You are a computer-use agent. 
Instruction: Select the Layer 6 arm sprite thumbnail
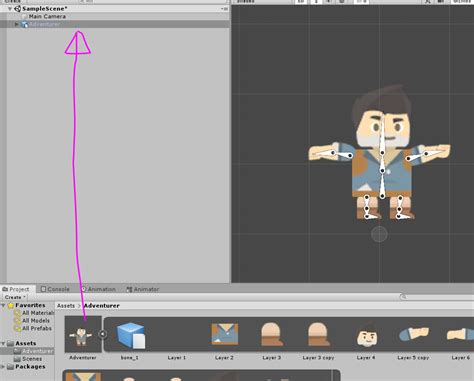(x=461, y=334)
